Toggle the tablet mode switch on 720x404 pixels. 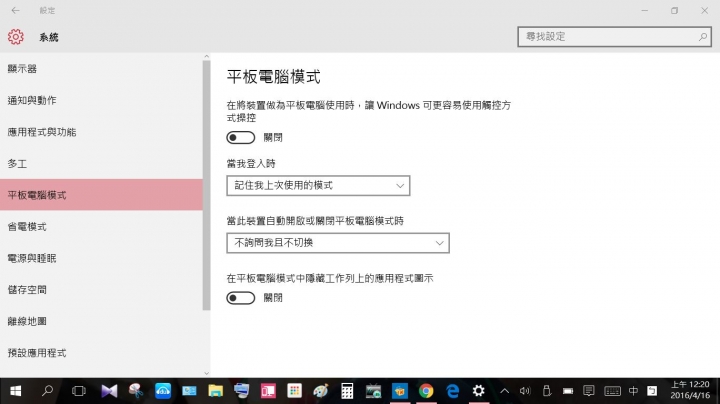click(x=241, y=137)
